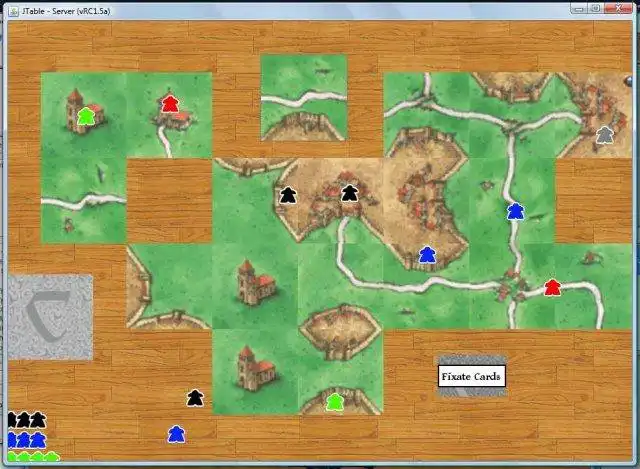Pick up the green meeple on the top-left monastery
This screenshot has width=640, height=469.
86,116
